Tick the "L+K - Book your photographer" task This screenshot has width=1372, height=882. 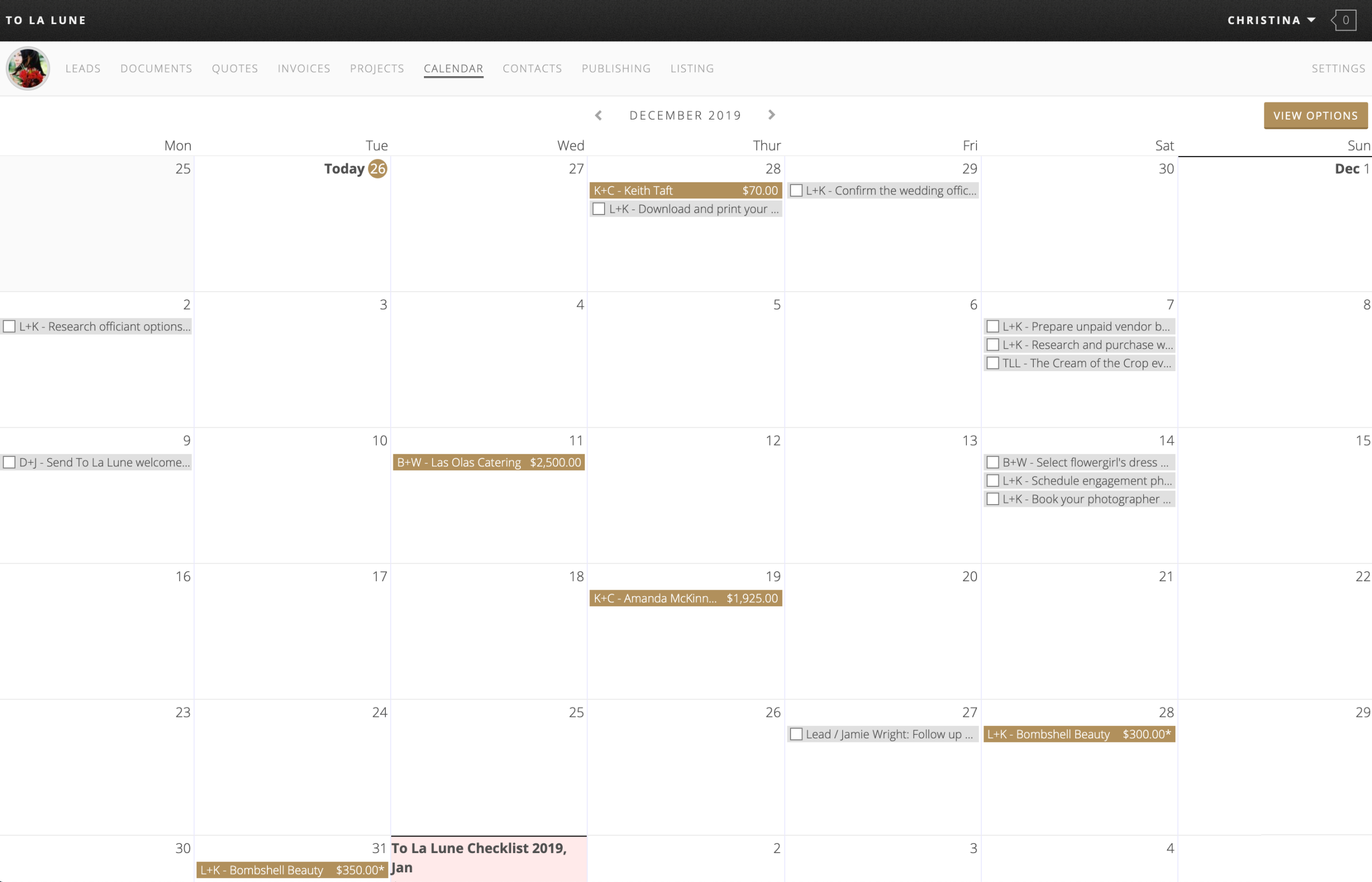(993, 499)
